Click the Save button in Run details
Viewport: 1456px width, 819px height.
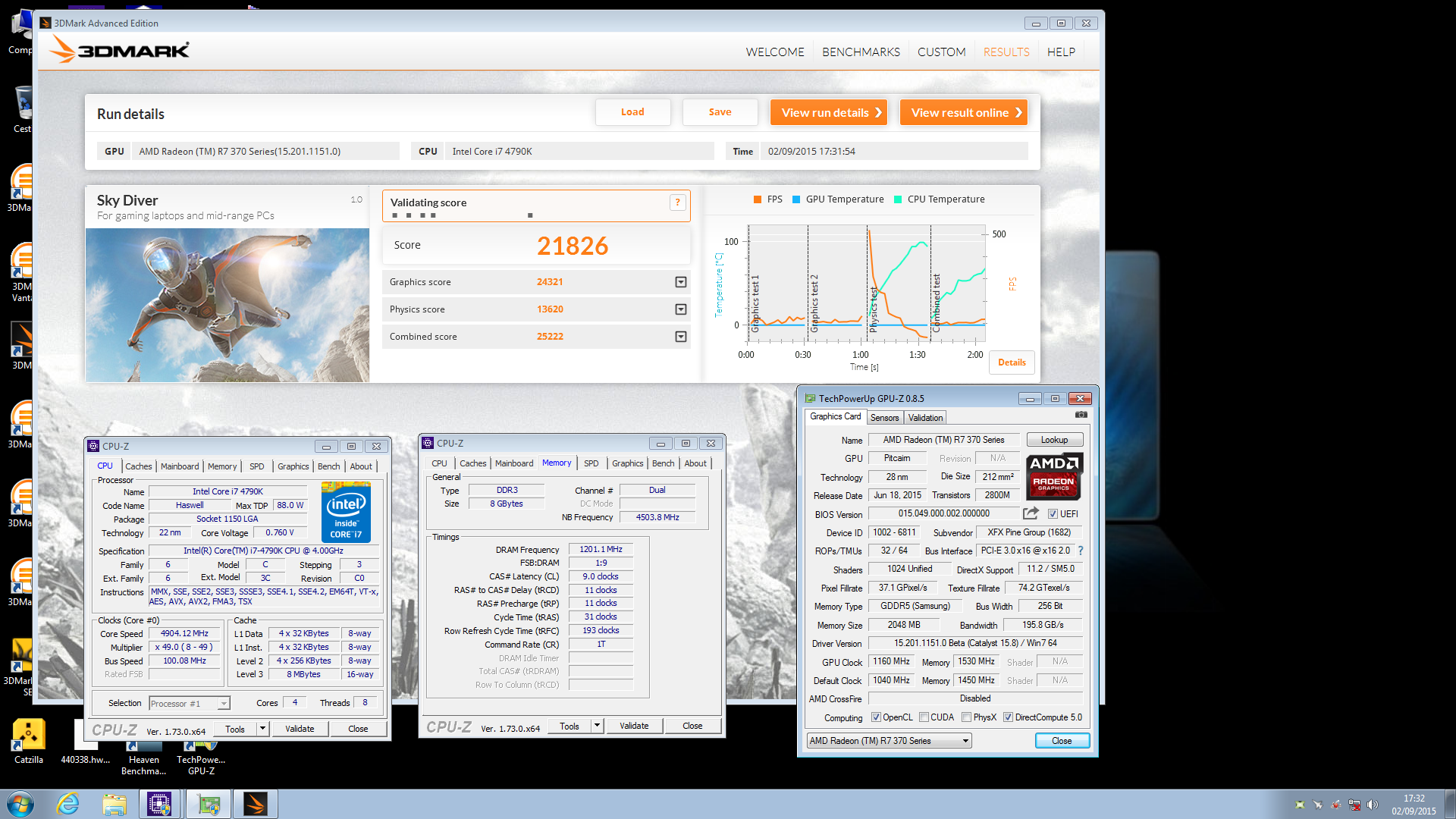tap(720, 112)
